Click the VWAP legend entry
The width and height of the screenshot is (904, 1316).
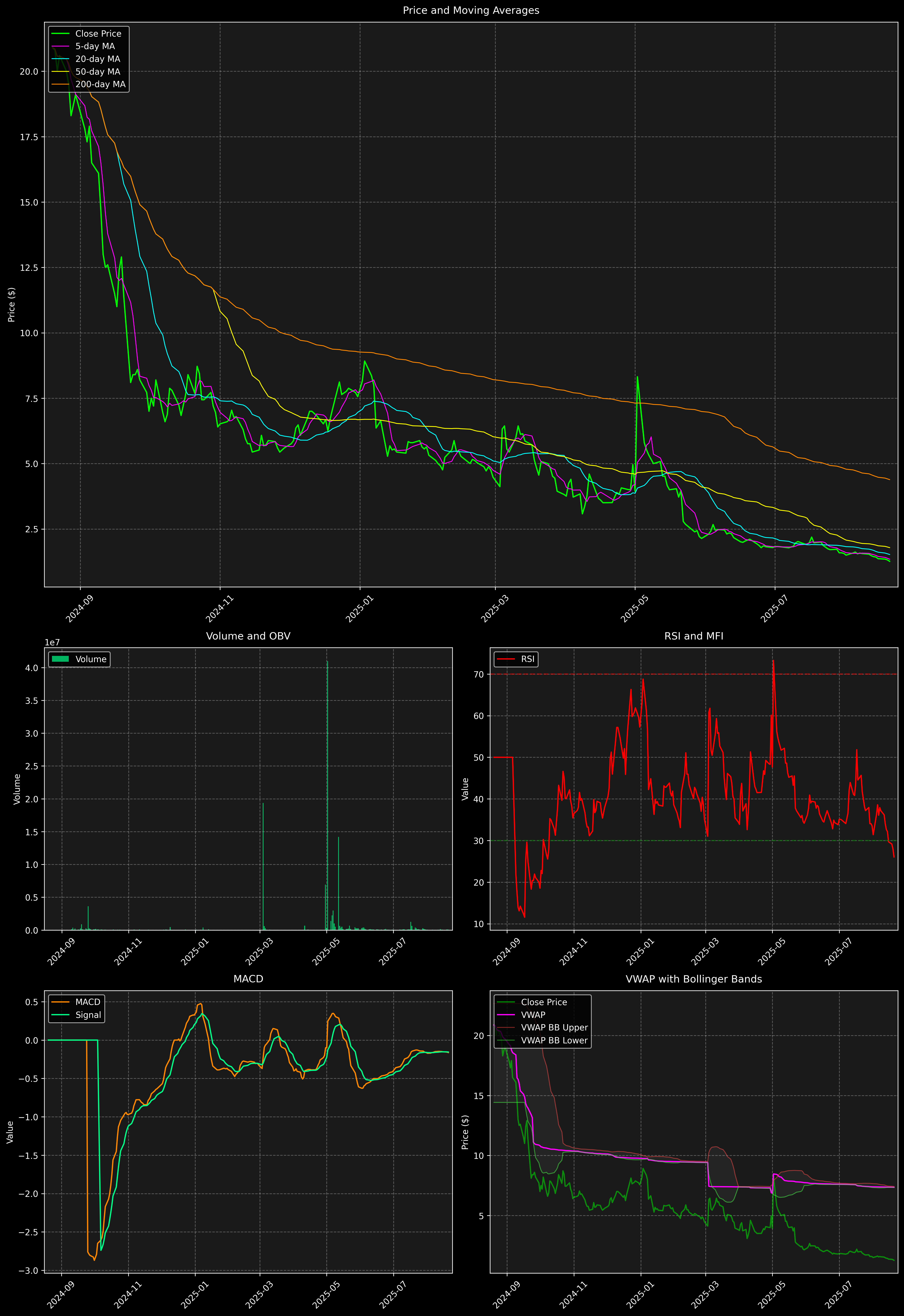point(533,1015)
